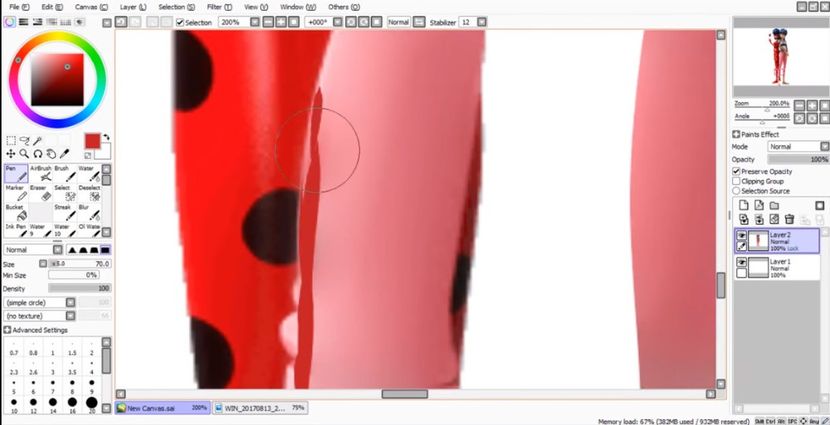Select the Pen tool
This screenshot has width=830, height=425.
16,173
